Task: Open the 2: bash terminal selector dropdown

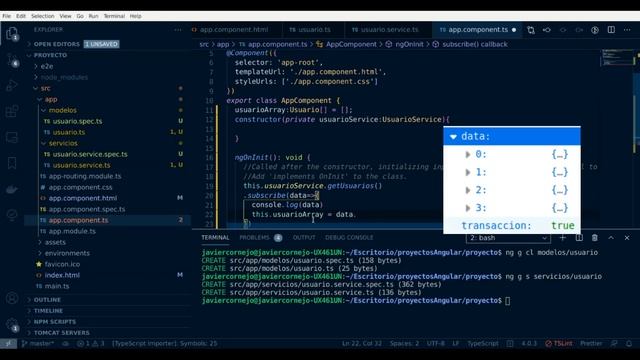Action: click(508, 238)
